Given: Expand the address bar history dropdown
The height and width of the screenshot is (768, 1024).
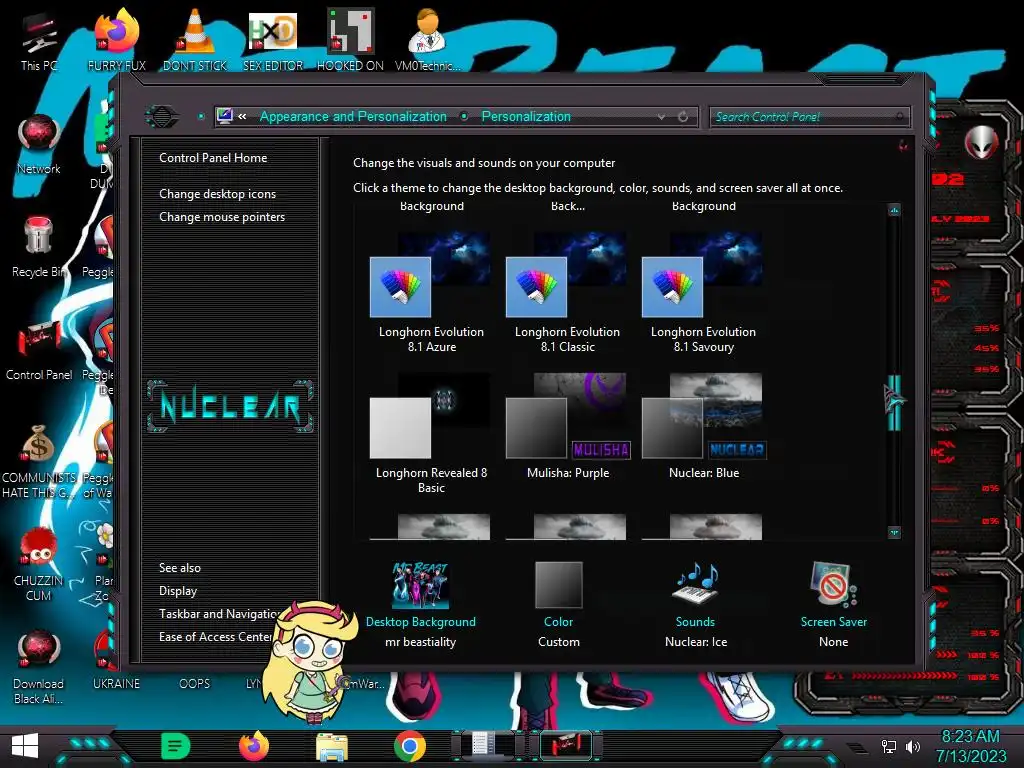Looking at the screenshot, I should (662, 116).
